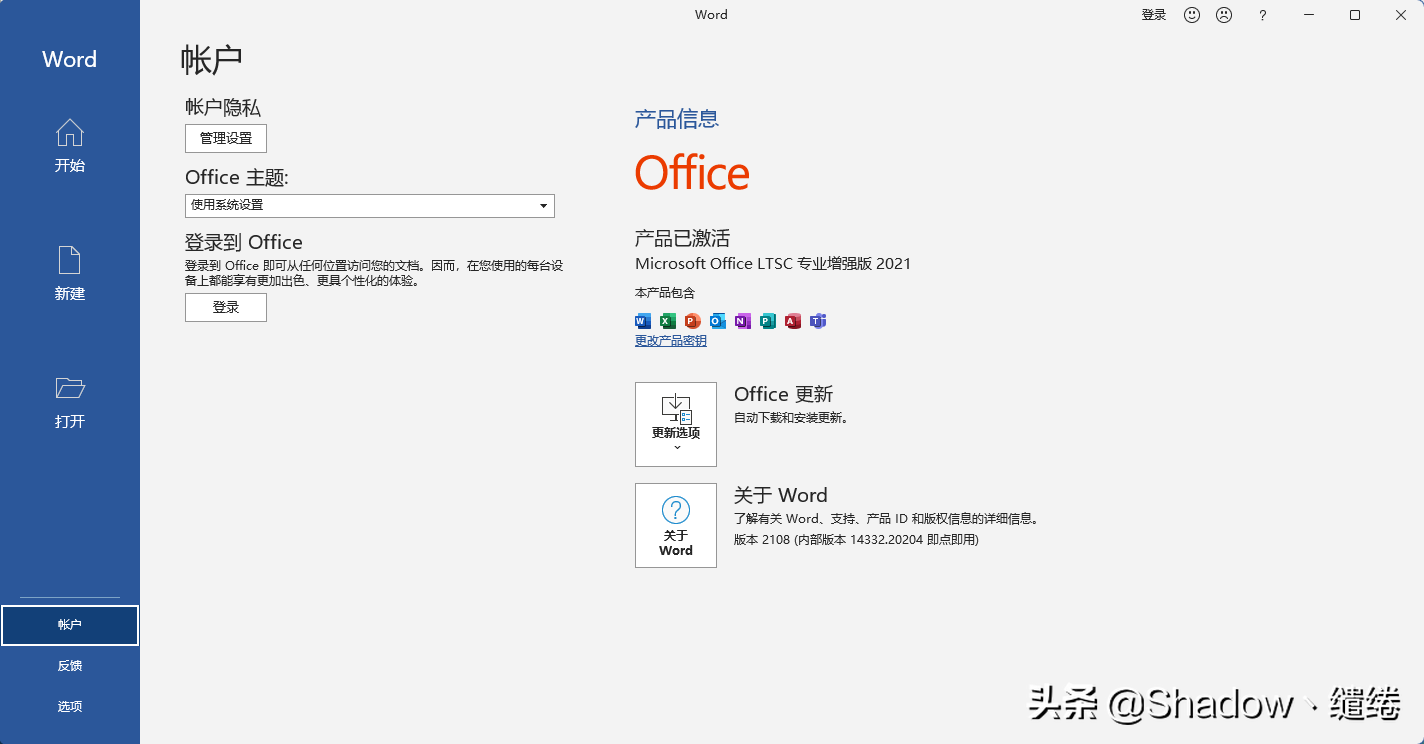Open the 选项 options tab
Viewport: 1424px width, 744px height.
(70, 707)
